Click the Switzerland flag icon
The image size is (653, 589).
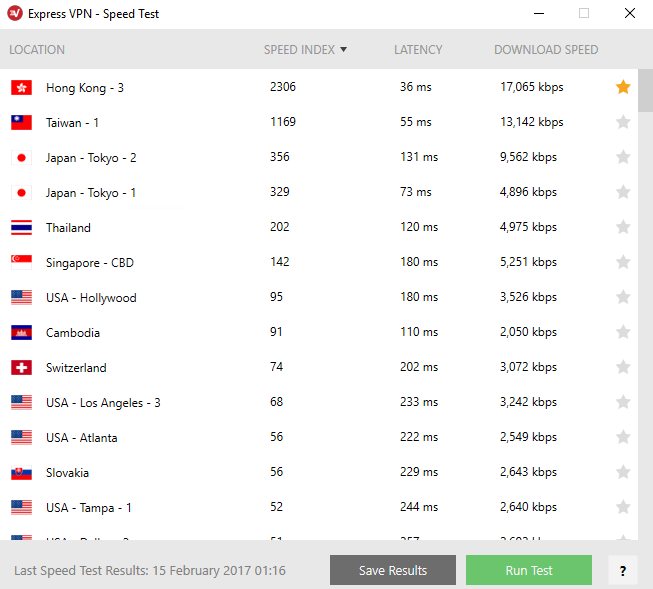21,368
